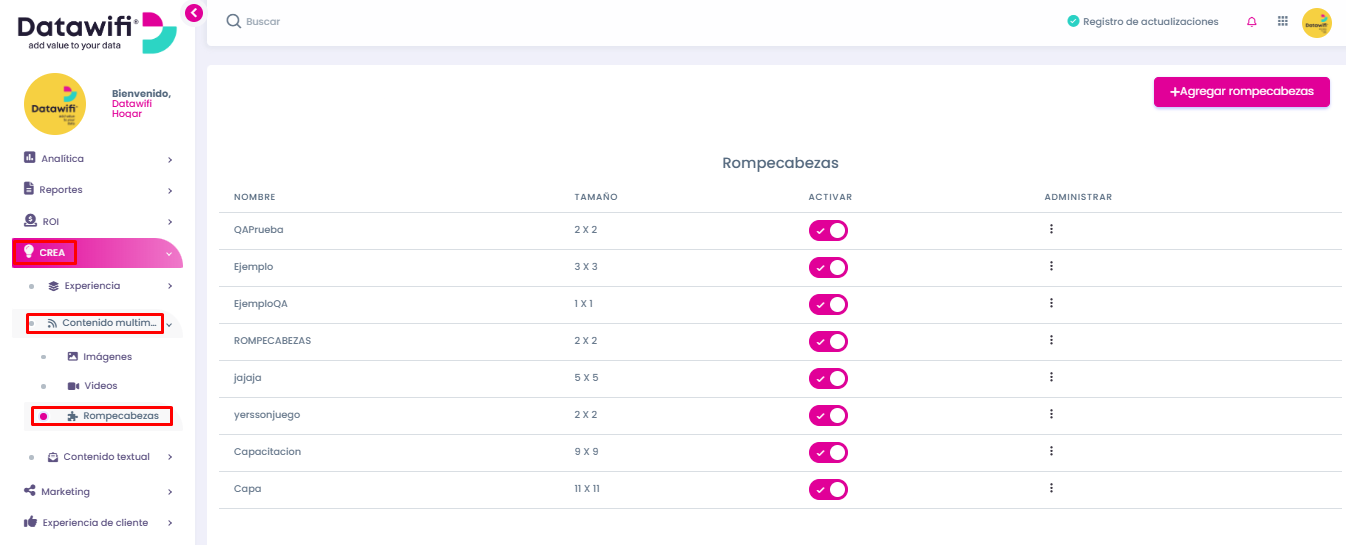Click the NOMBRE column header
Viewport: 1346px width, 545px height.
point(254,197)
